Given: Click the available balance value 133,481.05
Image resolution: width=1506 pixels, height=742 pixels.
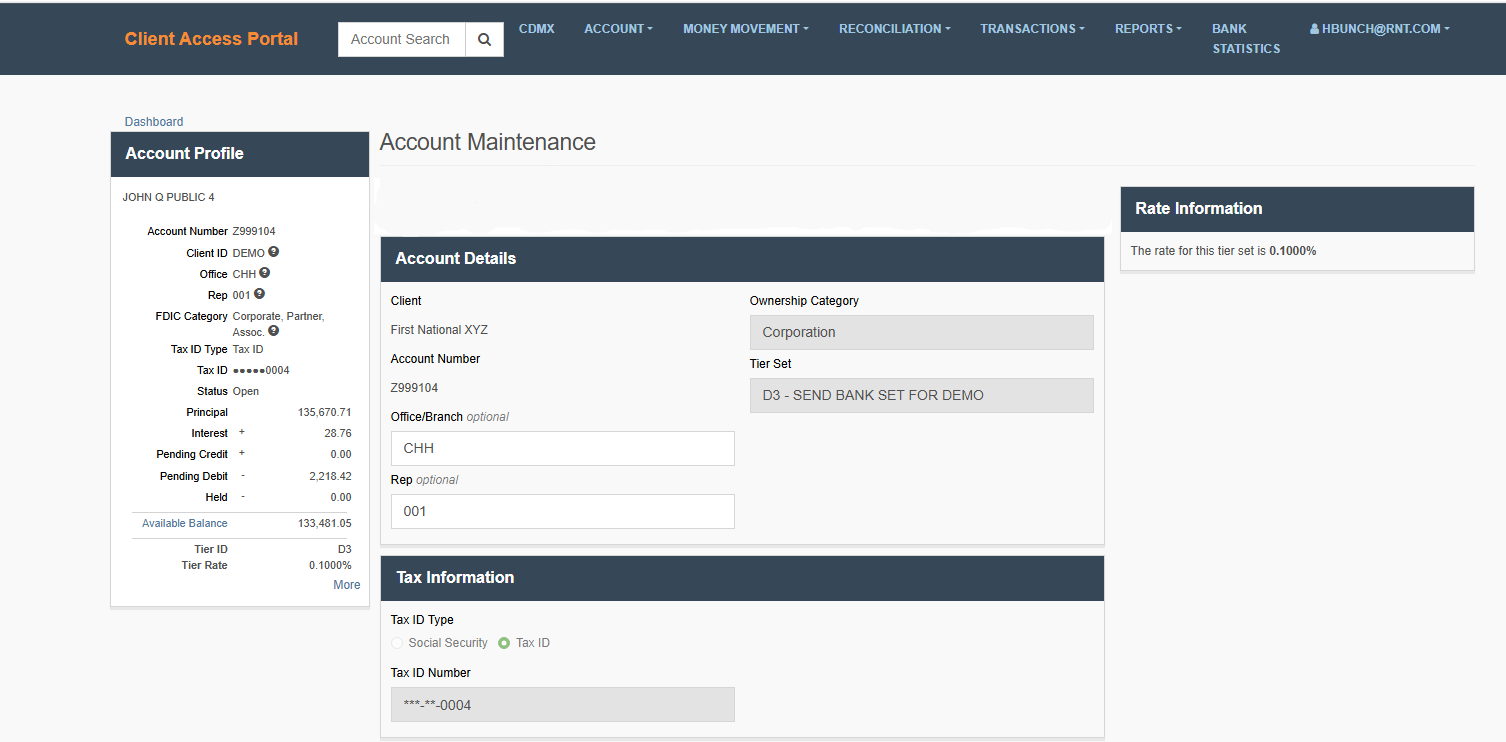Looking at the screenshot, I should (325, 523).
